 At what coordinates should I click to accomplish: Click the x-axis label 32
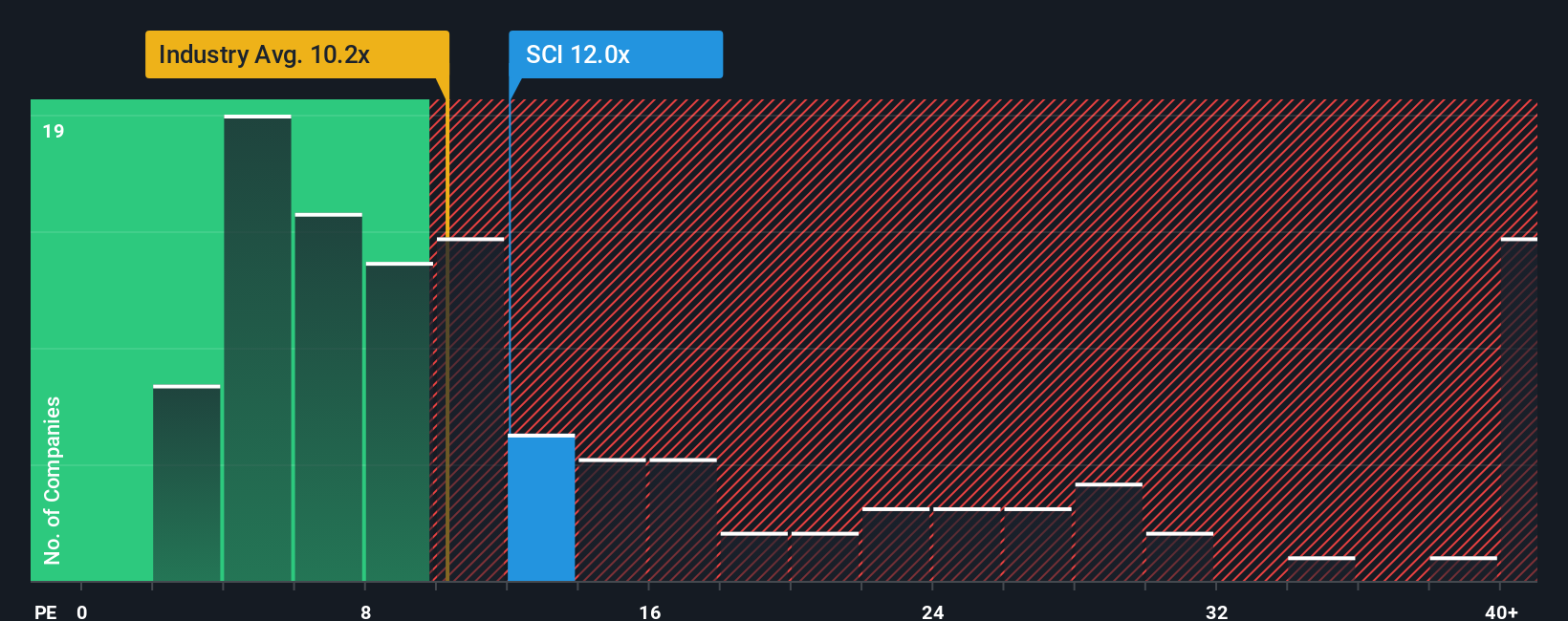[x=1216, y=611]
